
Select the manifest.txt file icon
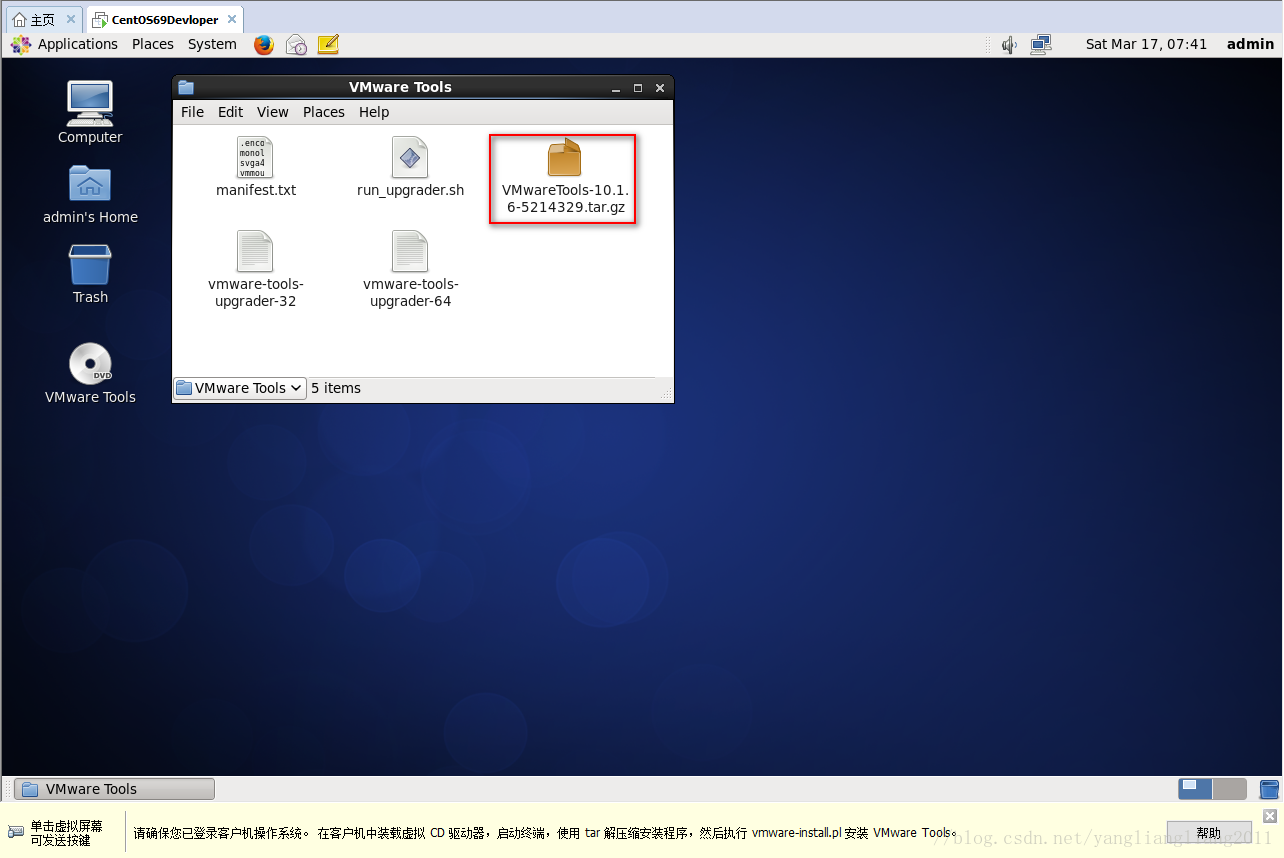[255, 158]
